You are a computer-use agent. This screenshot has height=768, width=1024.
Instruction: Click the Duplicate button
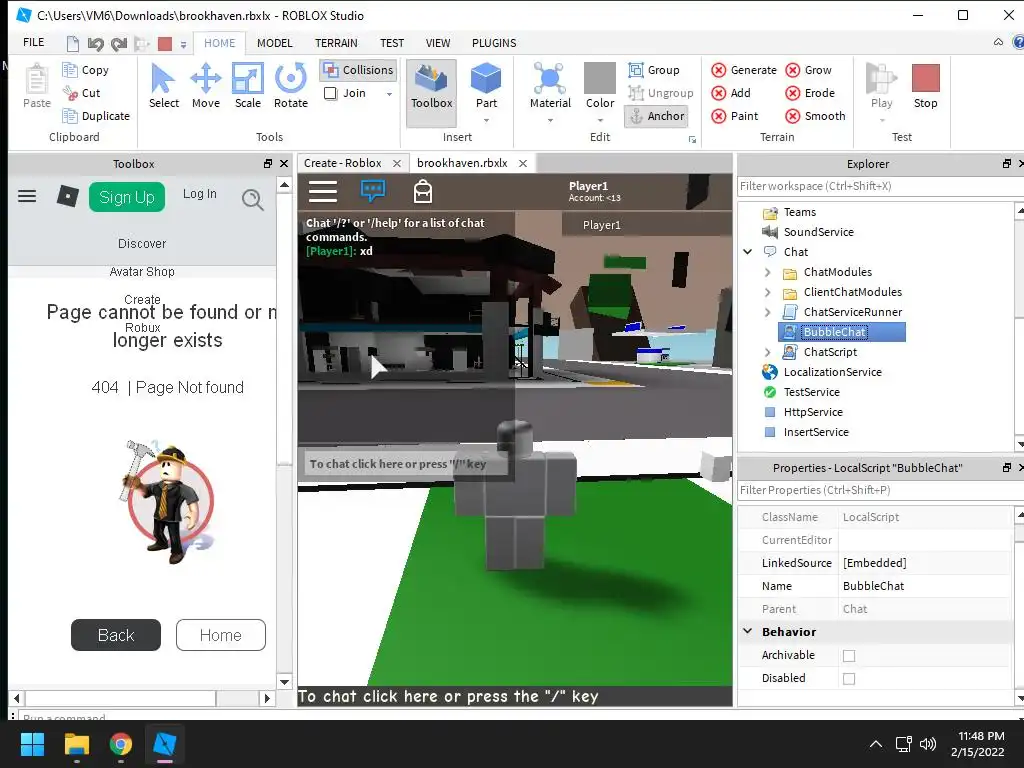96,116
